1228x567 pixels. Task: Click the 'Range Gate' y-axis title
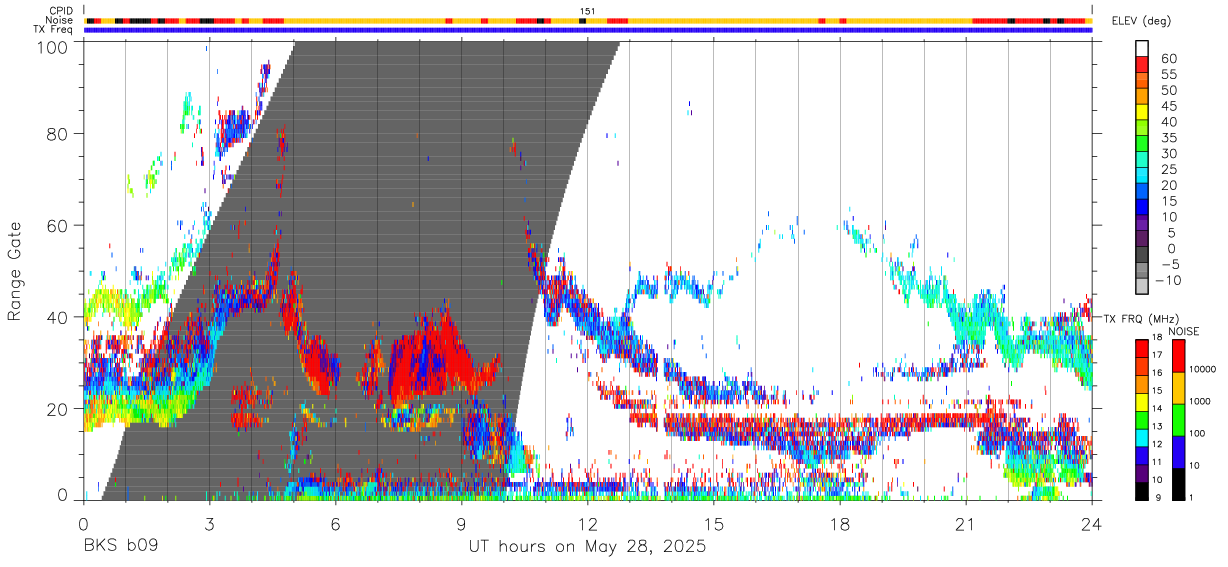15,270
